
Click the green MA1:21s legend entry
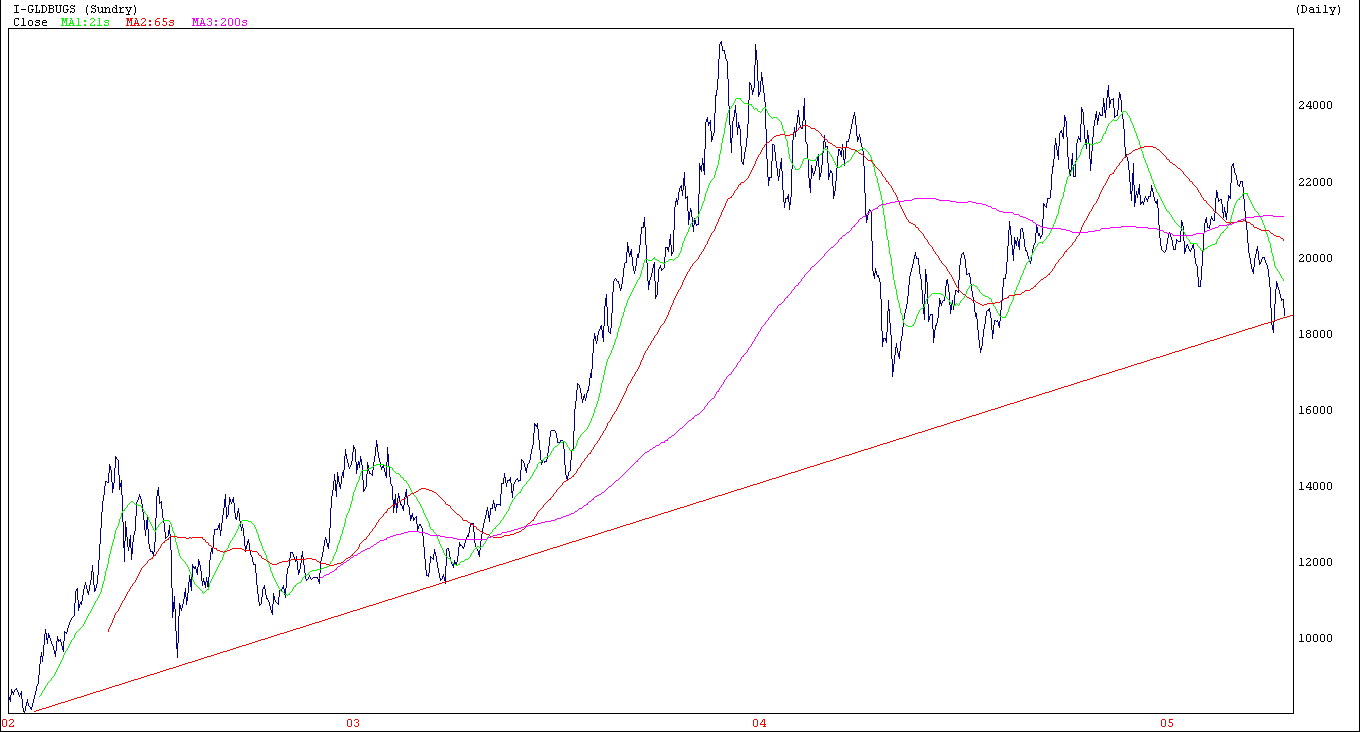[x=85, y=22]
